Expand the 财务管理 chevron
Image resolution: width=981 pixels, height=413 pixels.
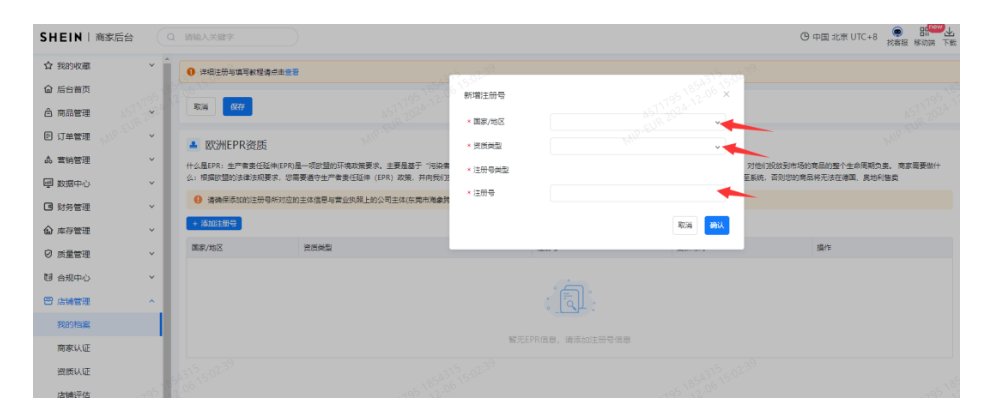[x=151, y=206]
